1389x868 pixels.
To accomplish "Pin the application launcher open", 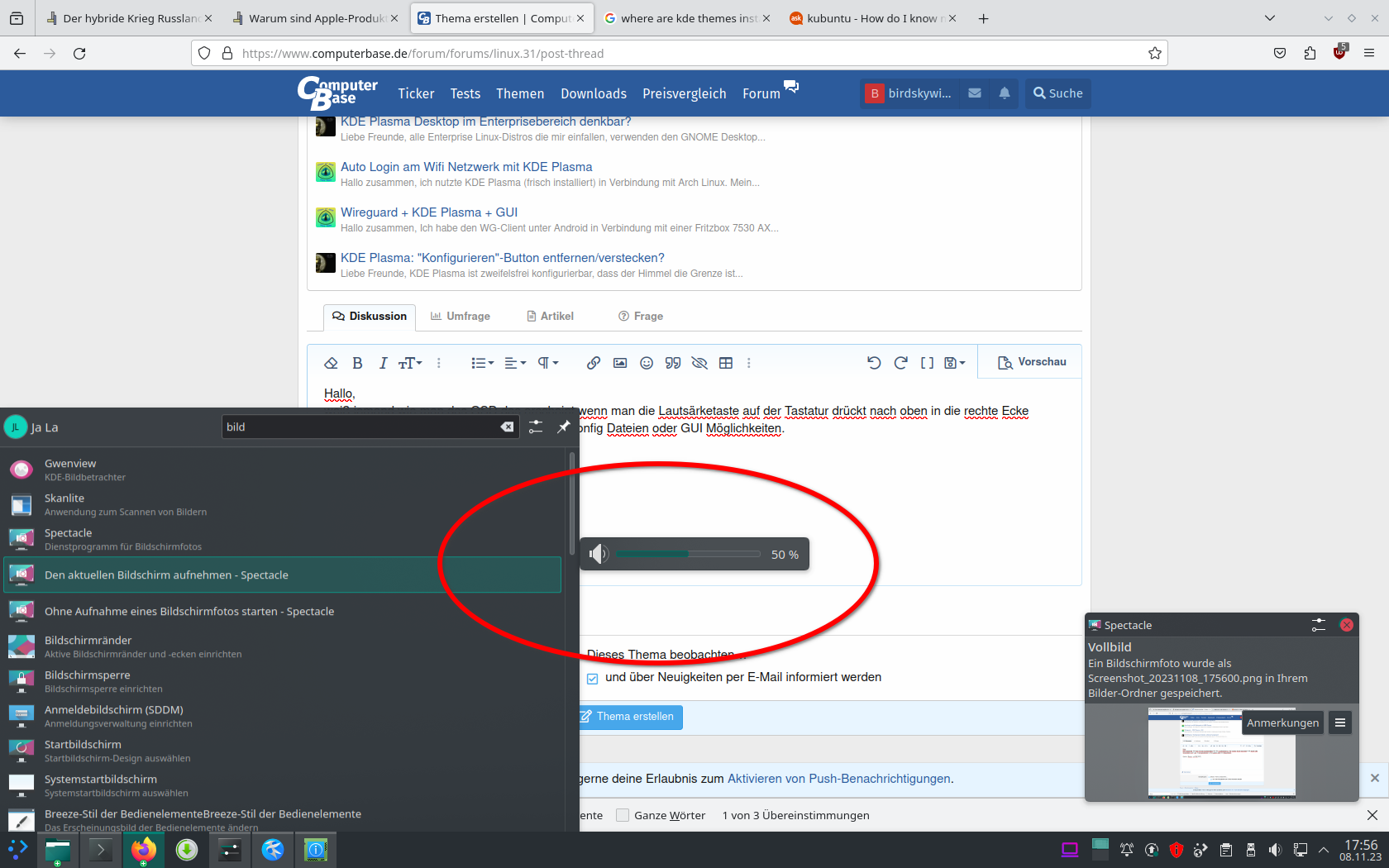I will pyautogui.click(x=564, y=427).
